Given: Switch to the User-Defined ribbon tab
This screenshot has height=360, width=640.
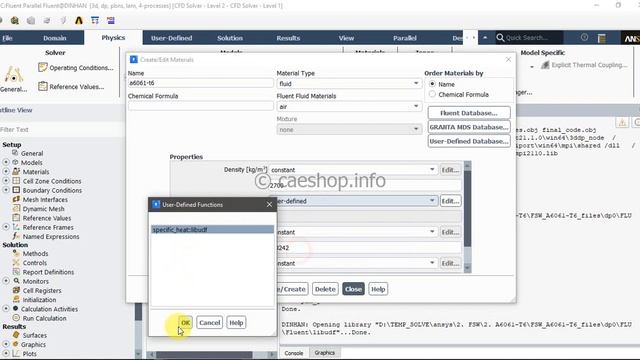Looking at the screenshot, I should point(171,38).
